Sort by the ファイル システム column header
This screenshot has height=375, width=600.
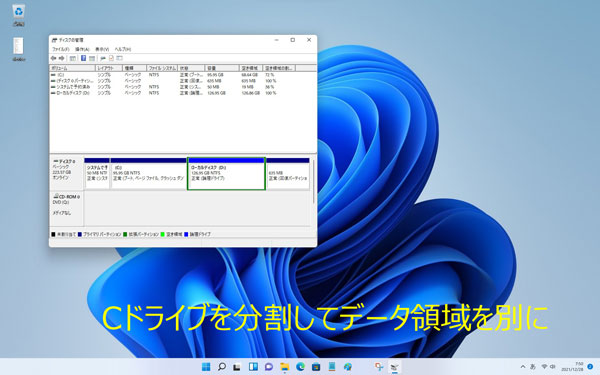[162, 68]
